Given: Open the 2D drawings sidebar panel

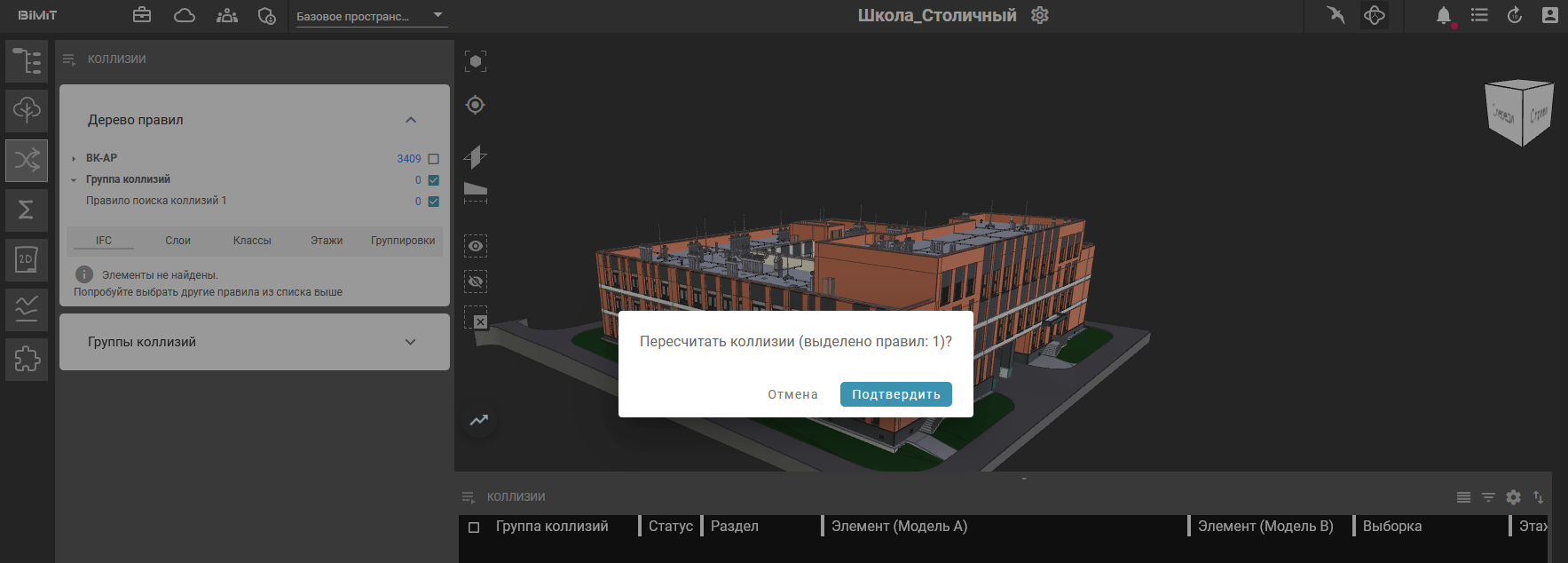Looking at the screenshot, I should pos(27,260).
